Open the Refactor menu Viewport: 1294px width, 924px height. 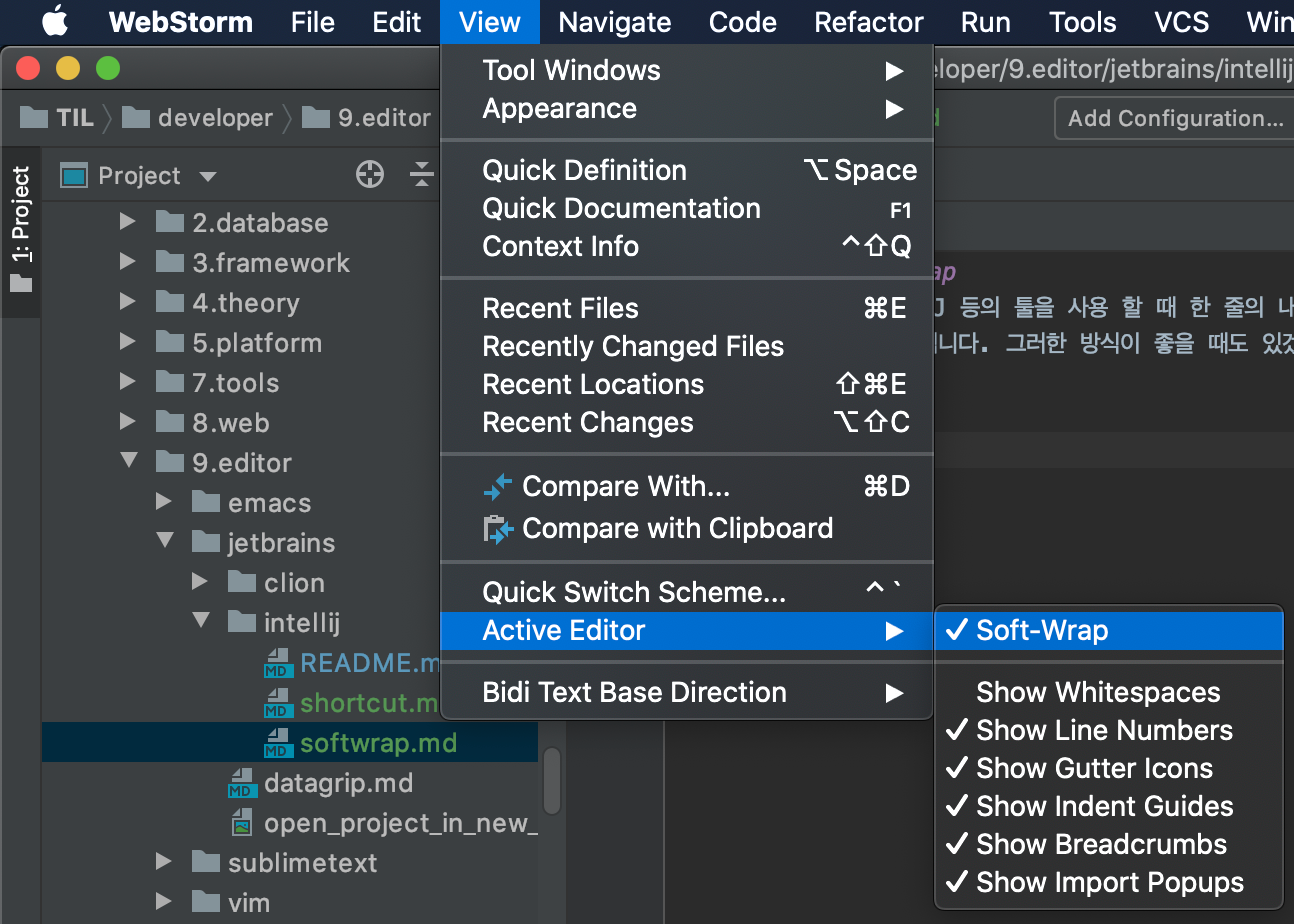[869, 22]
